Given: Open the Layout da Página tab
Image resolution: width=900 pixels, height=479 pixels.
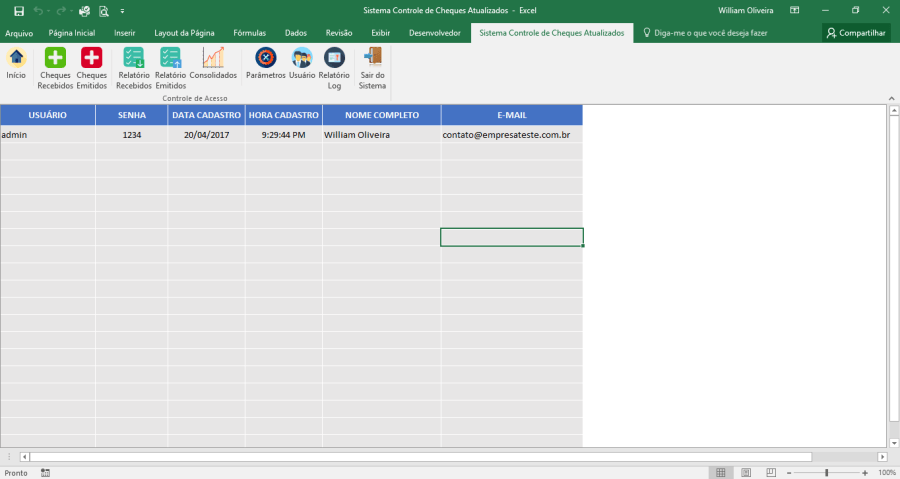Looking at the screenshot, I should [184, 33].
